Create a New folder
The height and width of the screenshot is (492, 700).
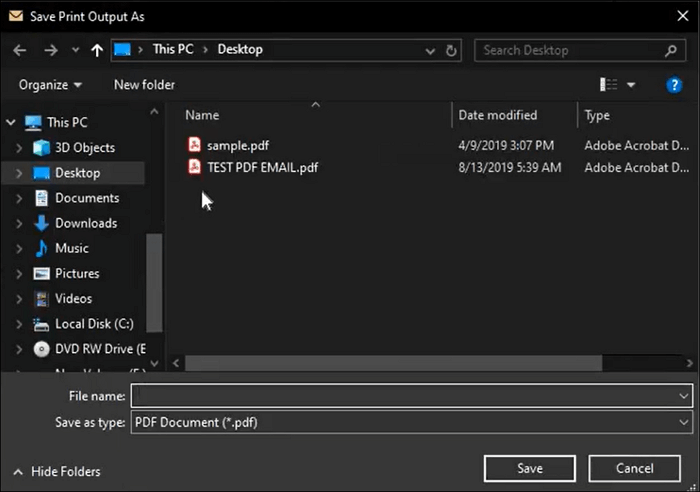(x=144, y=85)
